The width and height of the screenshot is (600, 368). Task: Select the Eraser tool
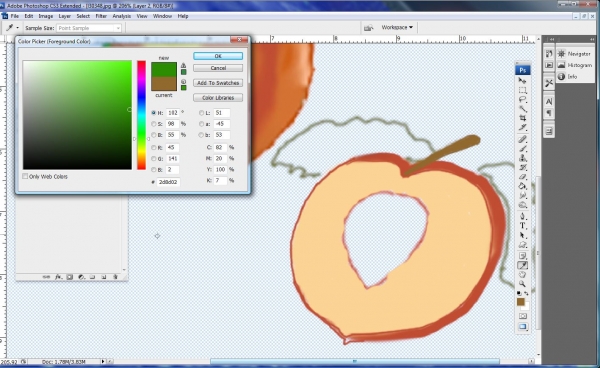522,177
